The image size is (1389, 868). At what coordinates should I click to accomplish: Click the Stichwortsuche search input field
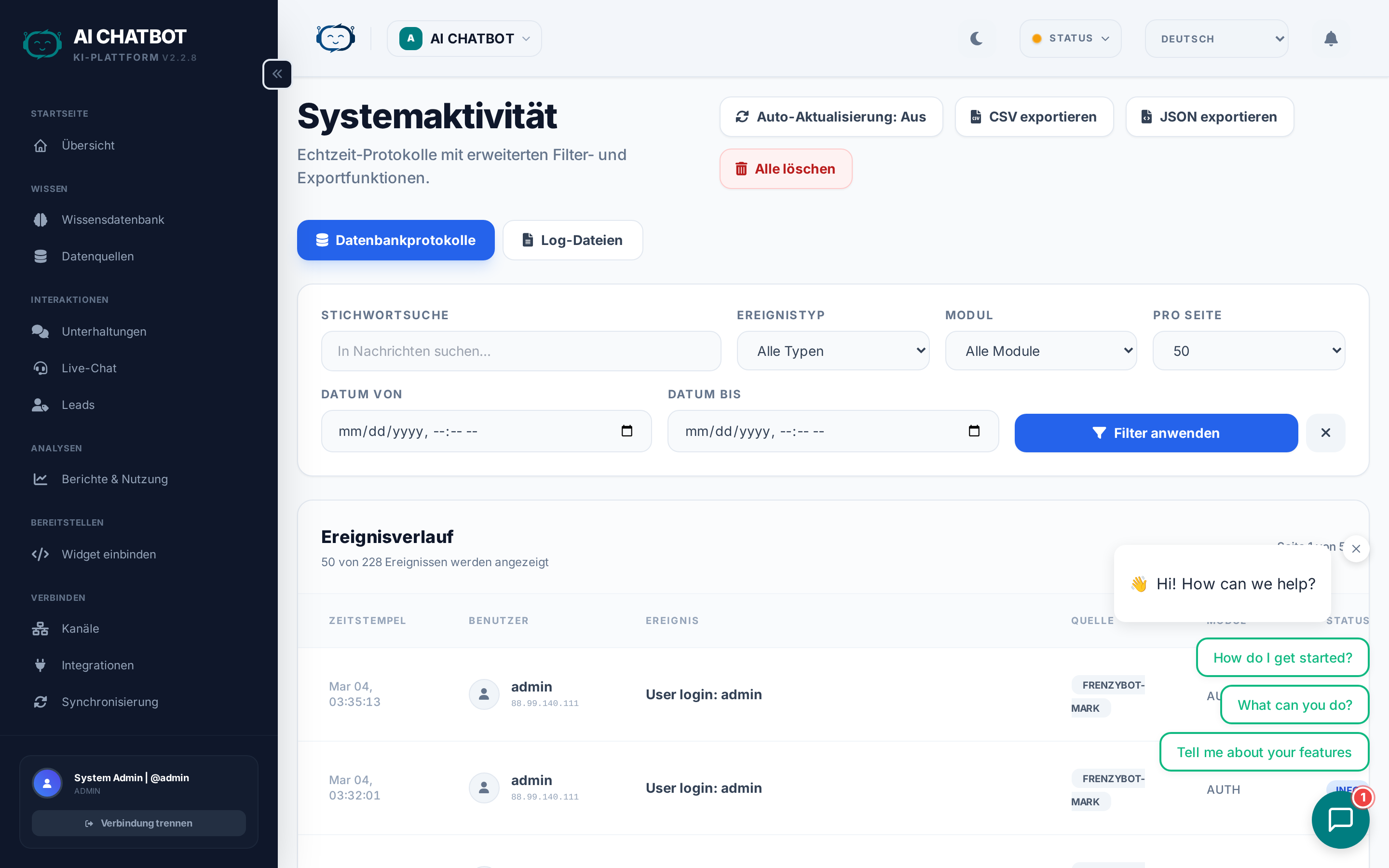point(520,351)
